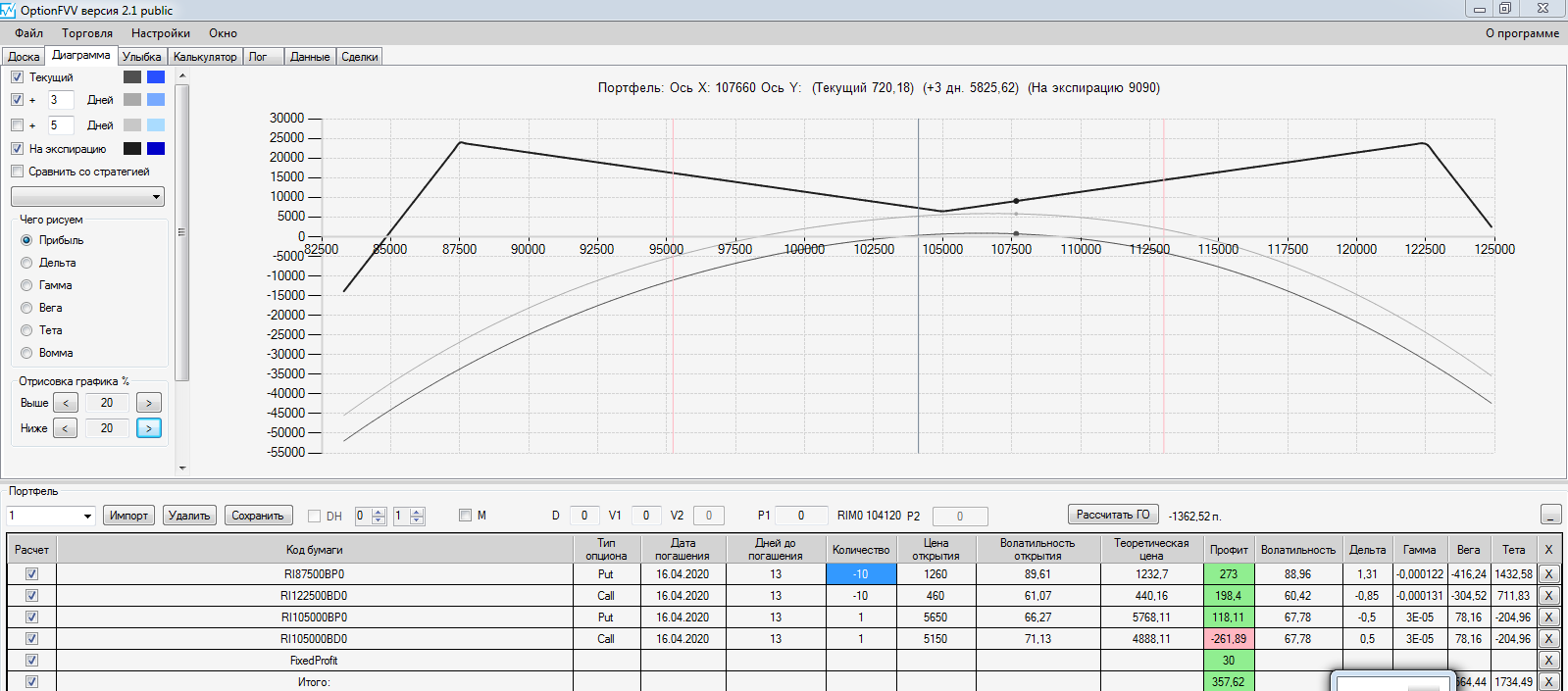This screenshot has width=1568, height=691.
Task: Open 'О программе' menu item
Action: 1522,33
